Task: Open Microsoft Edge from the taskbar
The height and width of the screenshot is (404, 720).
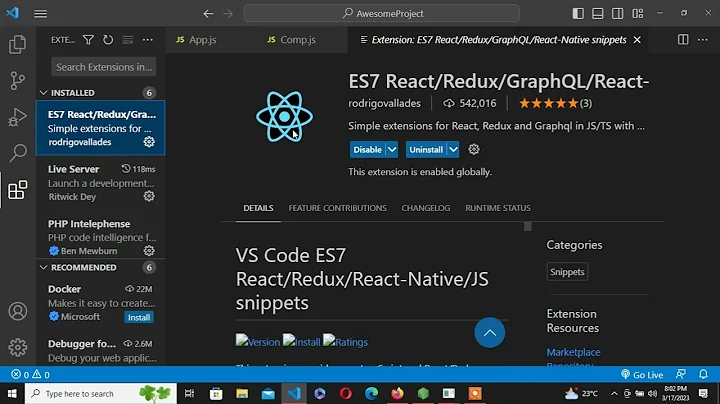Action: pyautogui.click(x=371, y=393)
